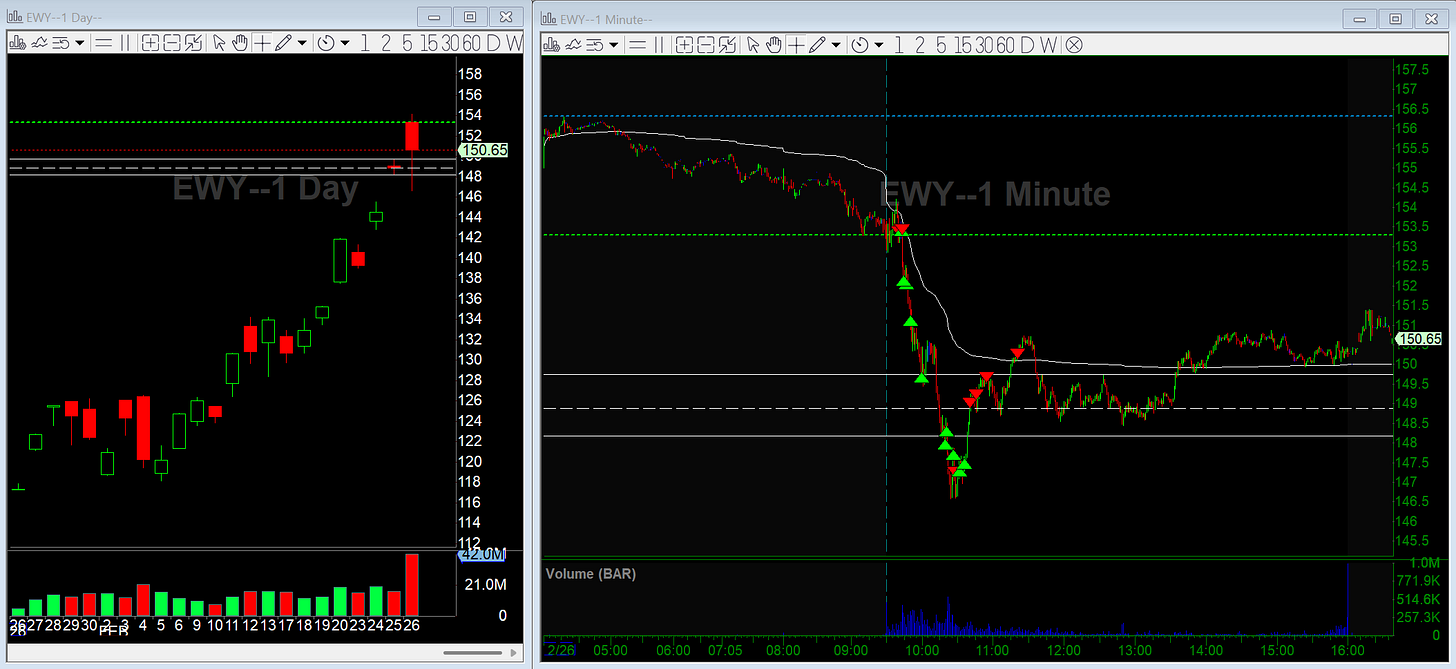Zoom out on the 1 Minute chart
Image resolution: width=1456 pixels, height=669 pixels.
705,45
